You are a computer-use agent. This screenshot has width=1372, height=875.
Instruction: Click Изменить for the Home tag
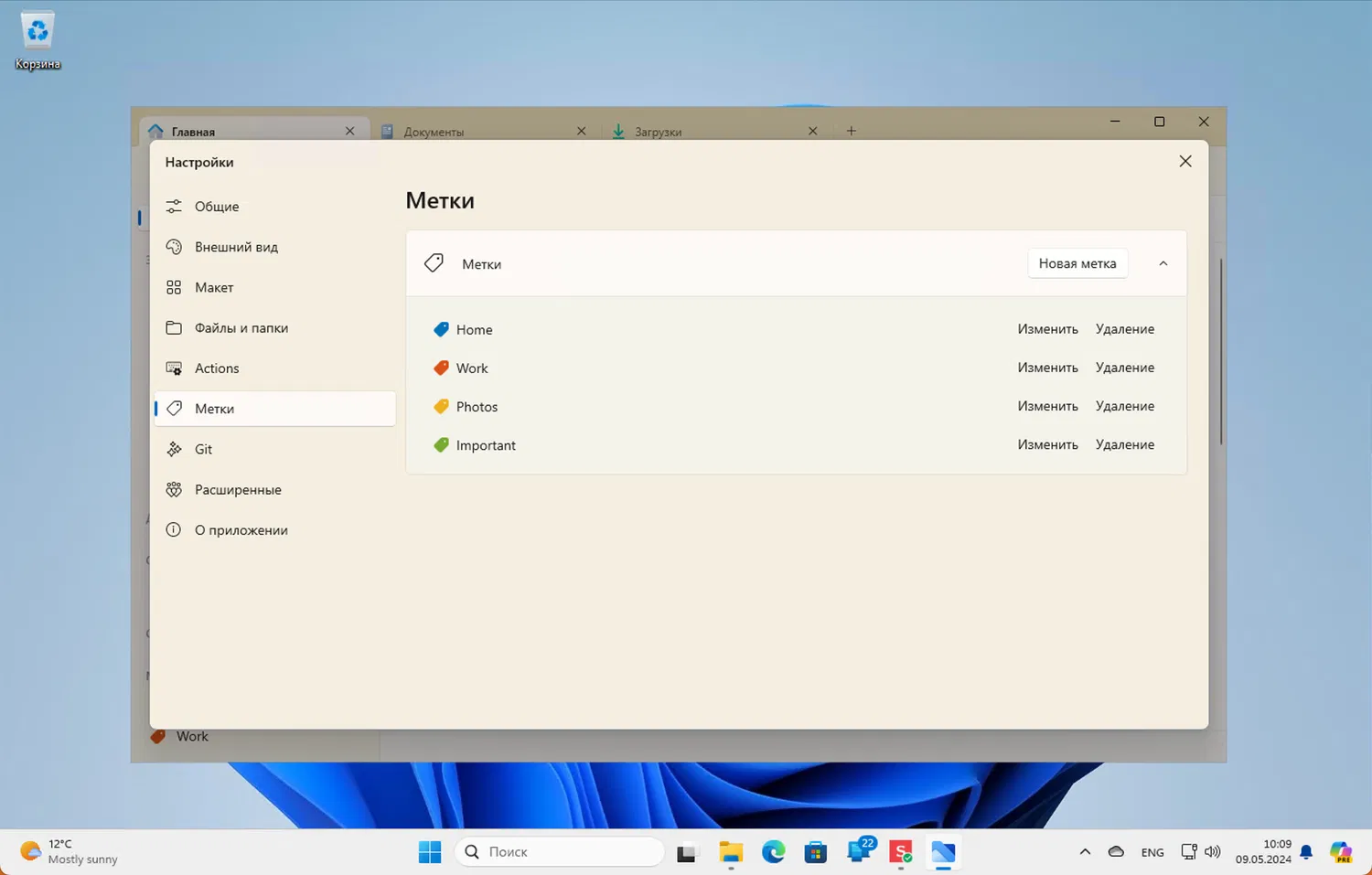1047,329
